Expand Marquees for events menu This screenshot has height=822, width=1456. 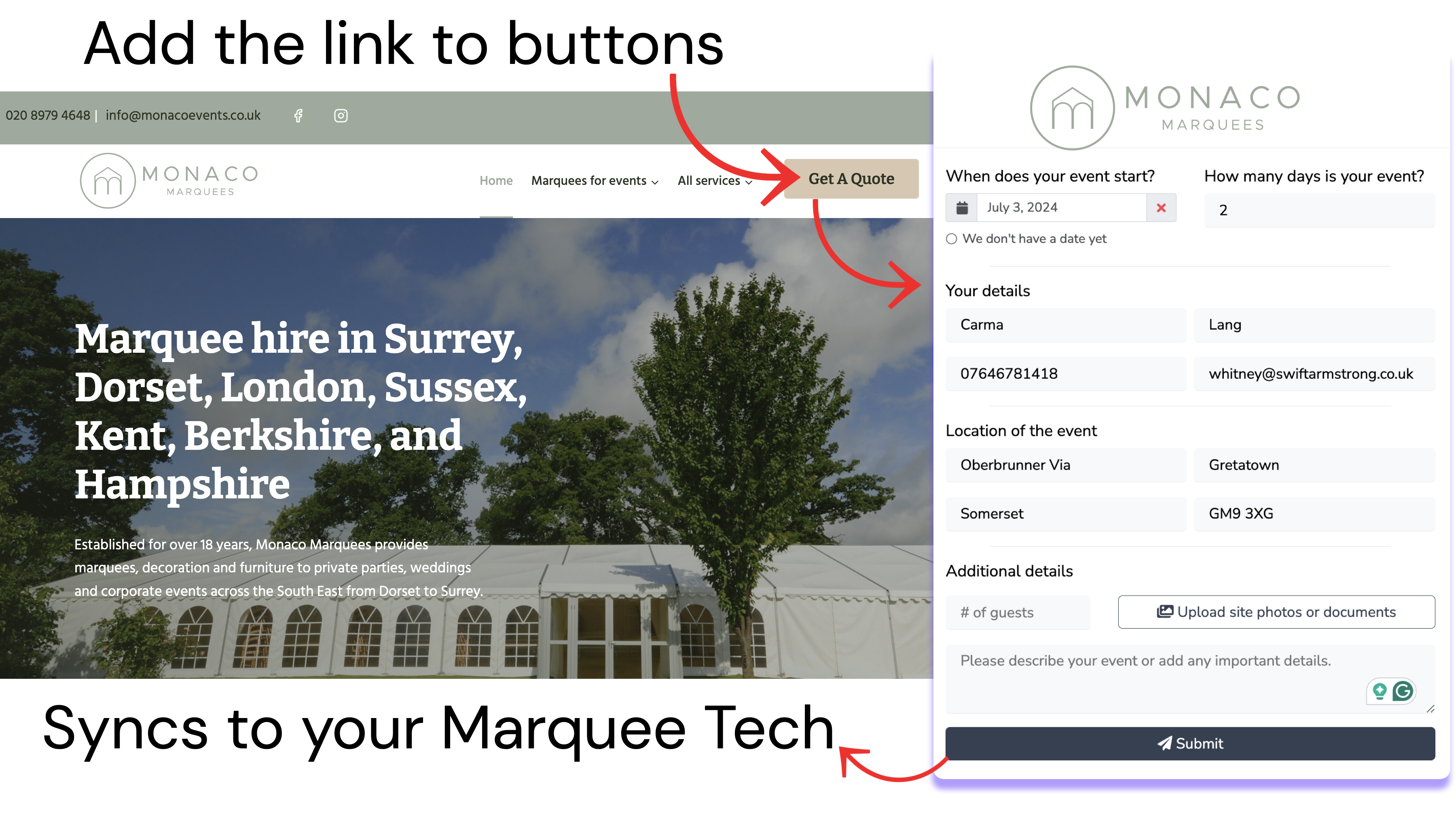tap(595, 180)
